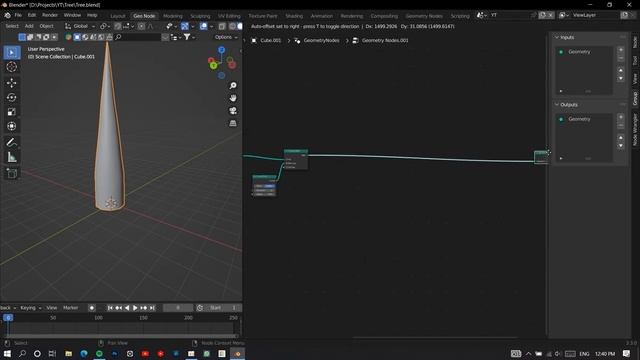Click the green Y axis gizmo ball
The height and width of the screenshot is (360, 640).
point(213,65)
